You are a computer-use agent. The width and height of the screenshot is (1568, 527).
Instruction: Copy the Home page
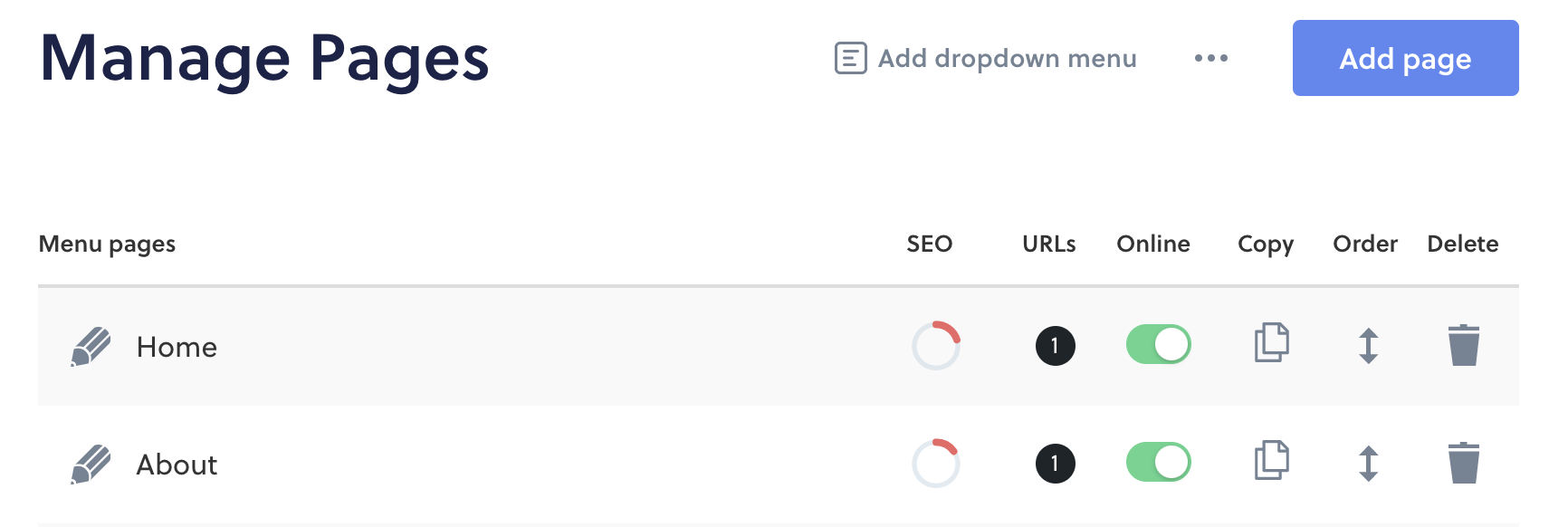click(x=1272, y=342)
